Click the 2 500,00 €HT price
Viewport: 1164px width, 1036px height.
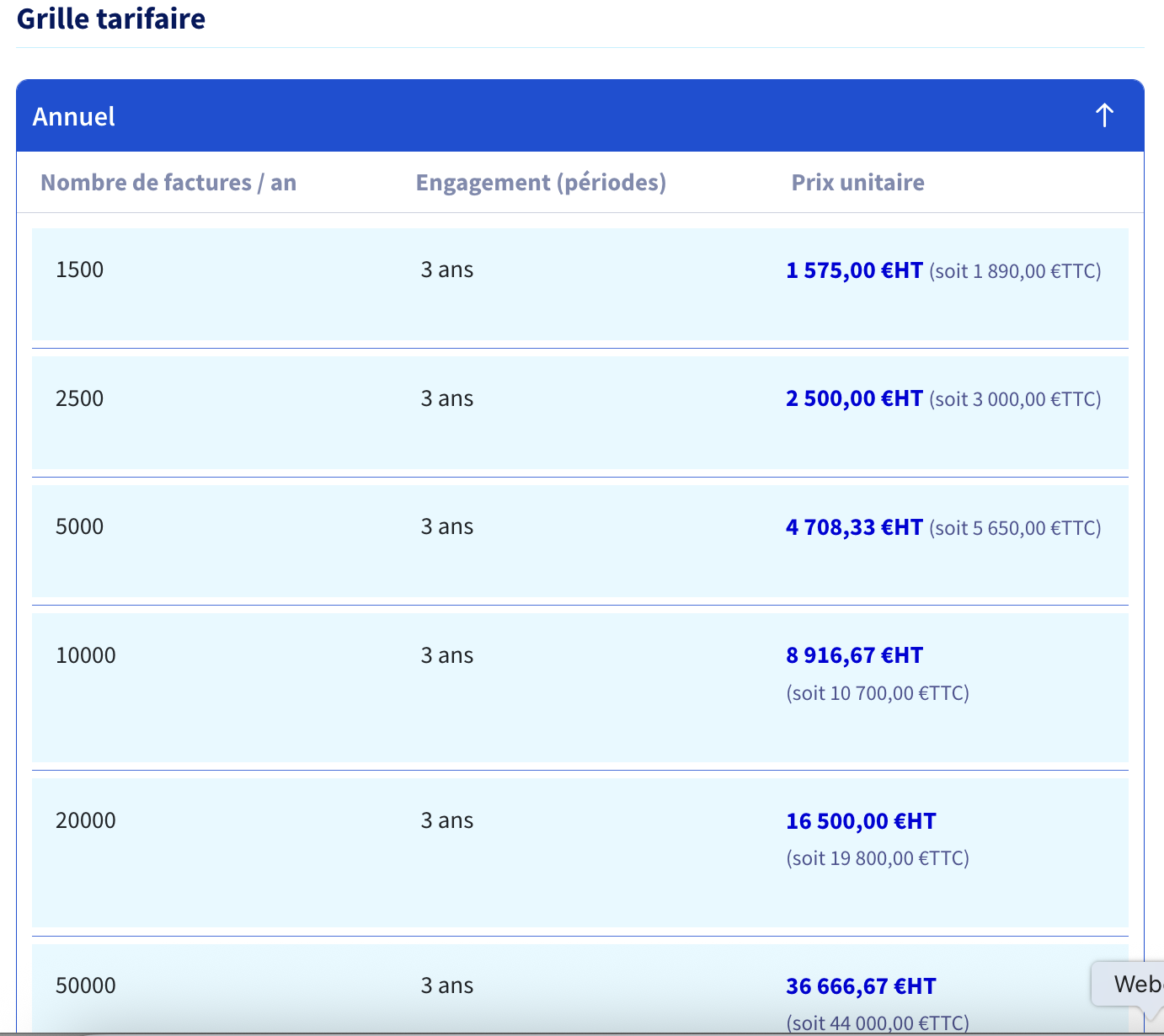[x=854, y=398]
